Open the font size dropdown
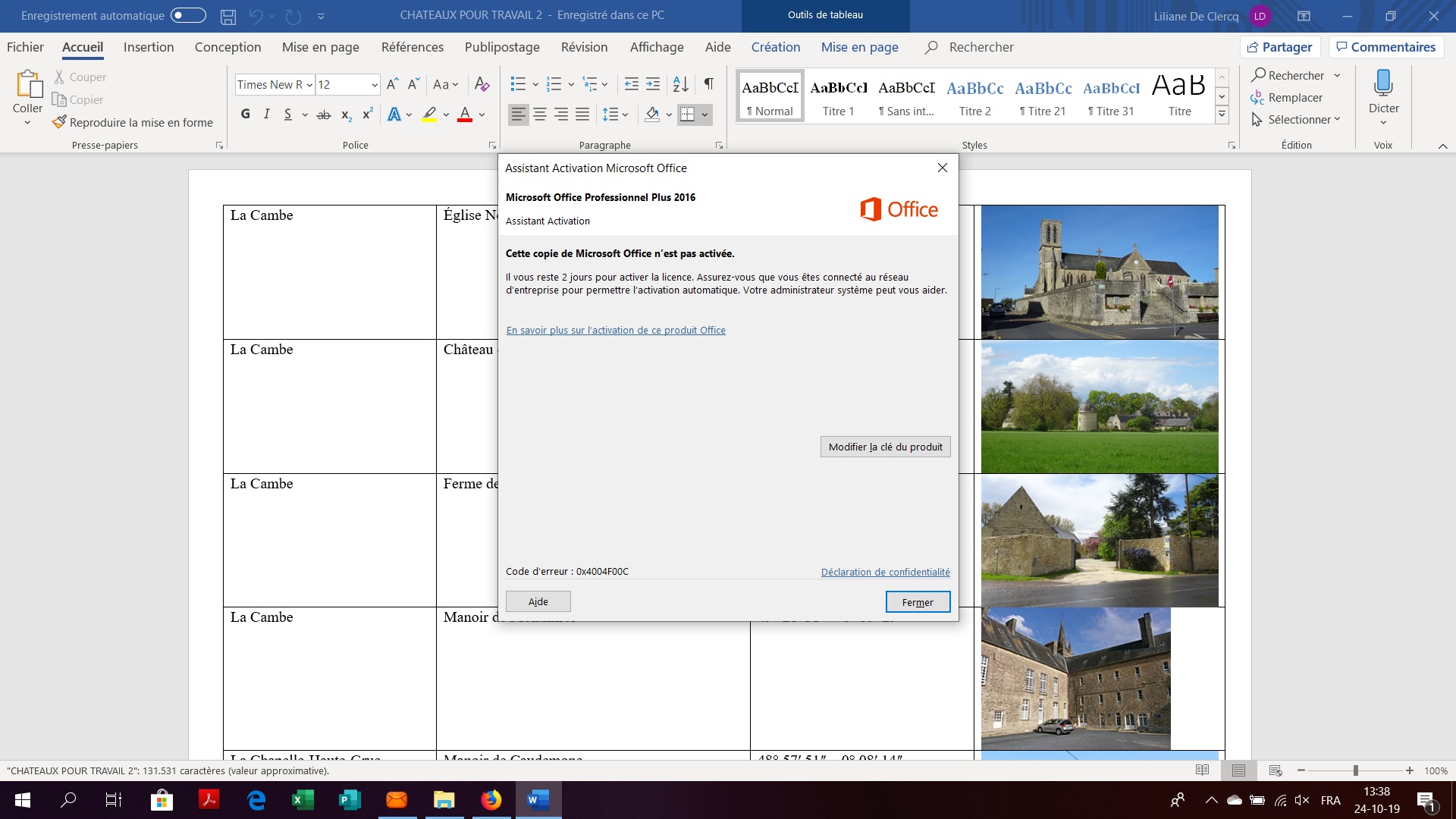 point(375,85)
